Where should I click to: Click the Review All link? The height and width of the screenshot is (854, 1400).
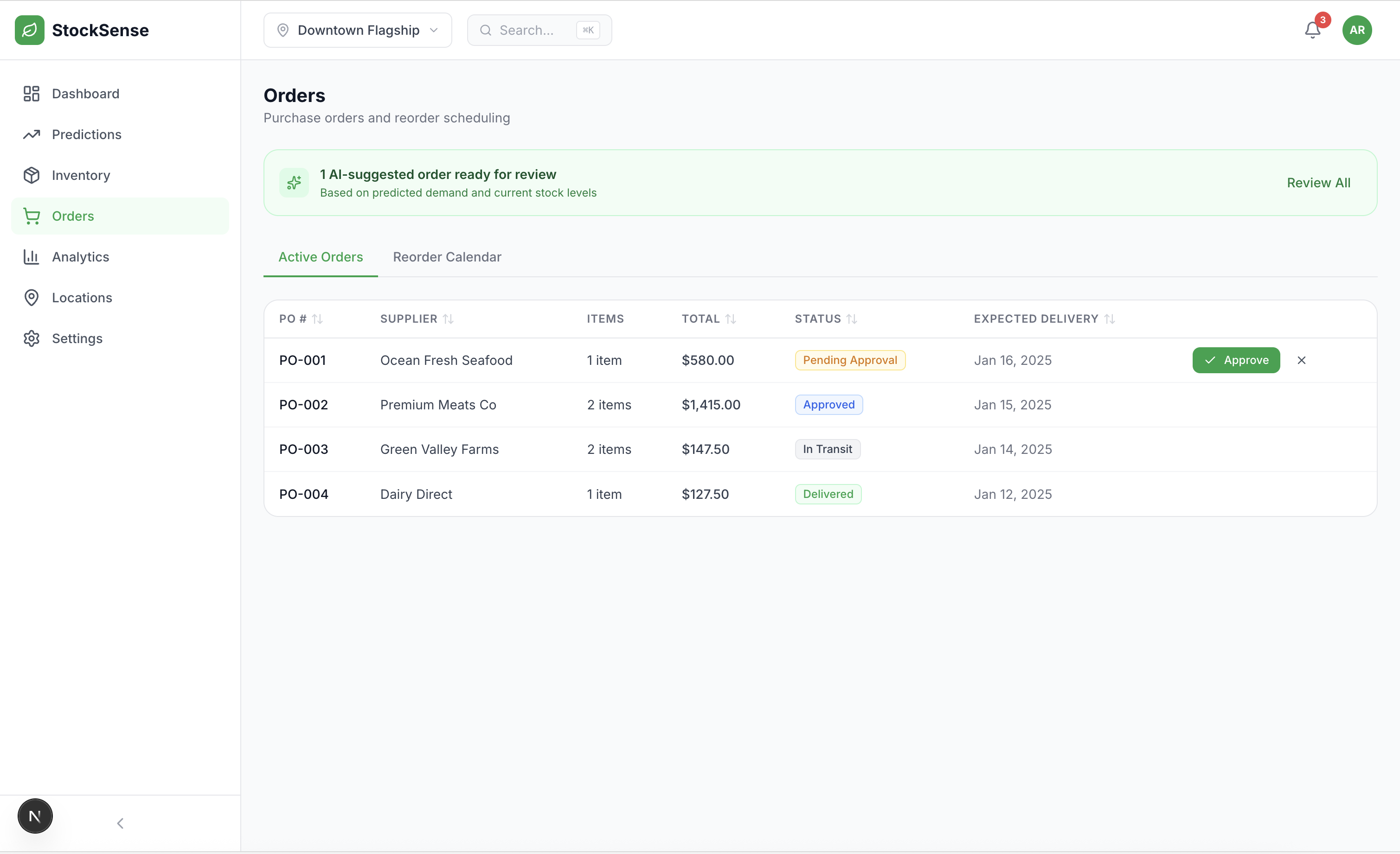tap(1318, 183)
